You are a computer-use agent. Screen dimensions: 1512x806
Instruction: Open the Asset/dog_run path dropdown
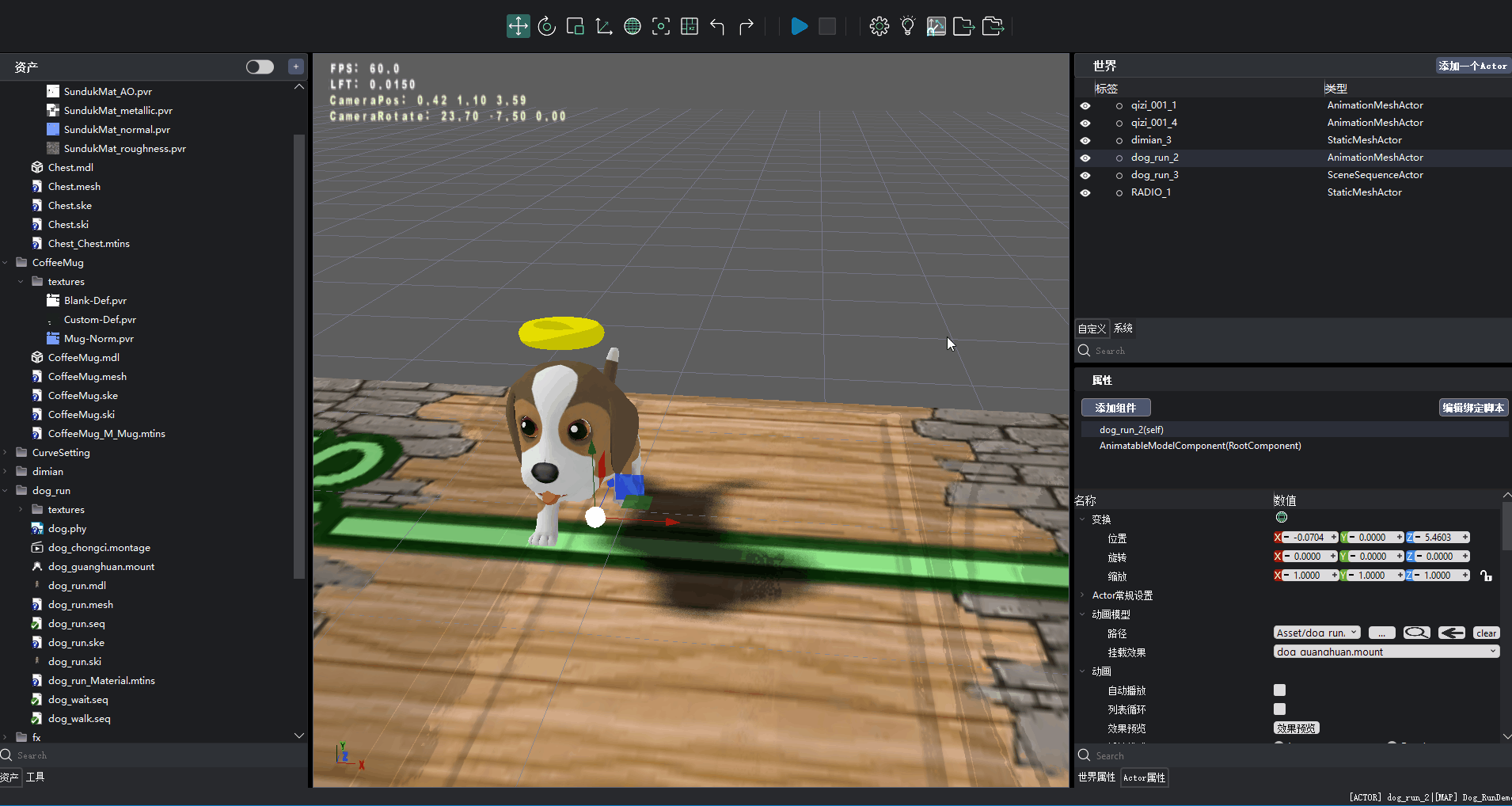pyautogui.click(x=1317, y=633)
